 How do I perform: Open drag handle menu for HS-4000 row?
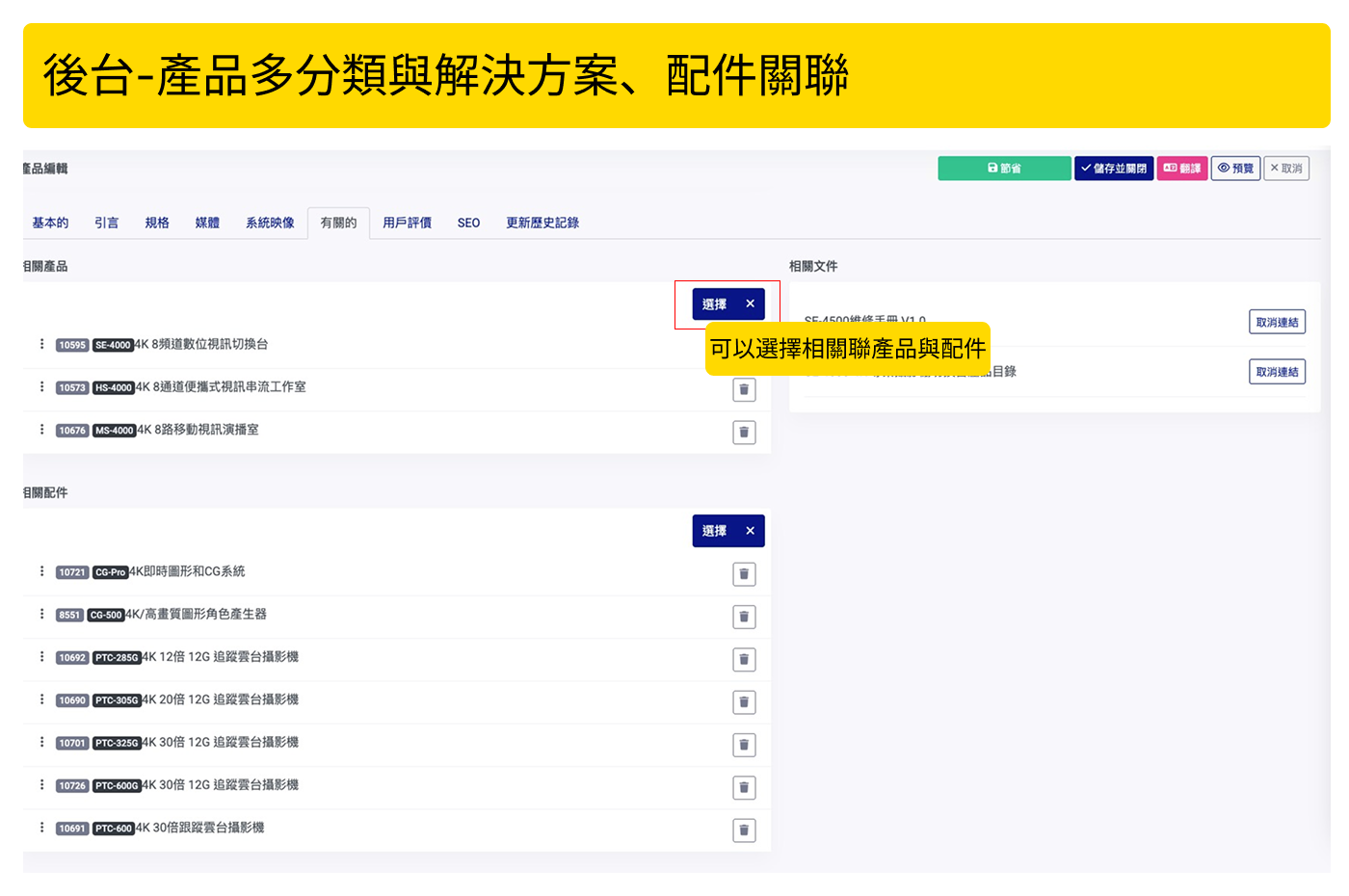[41, 386]
